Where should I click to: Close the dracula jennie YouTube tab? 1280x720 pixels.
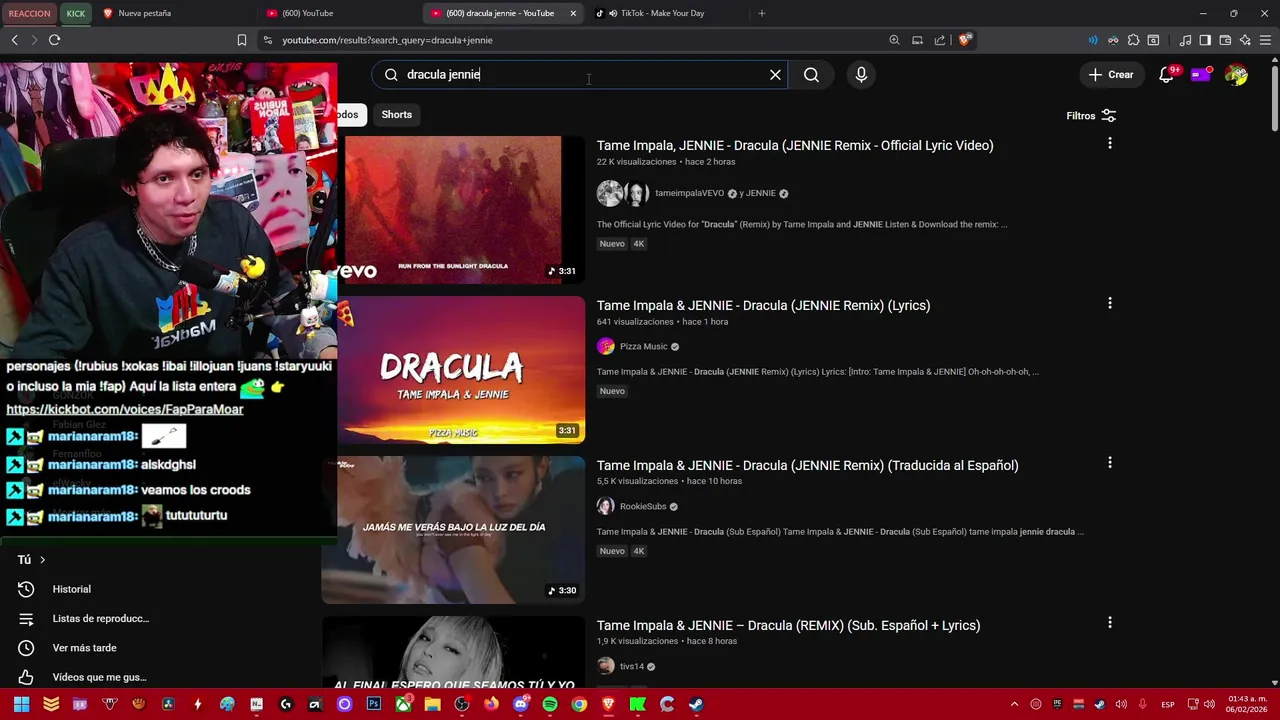(573, 14)
